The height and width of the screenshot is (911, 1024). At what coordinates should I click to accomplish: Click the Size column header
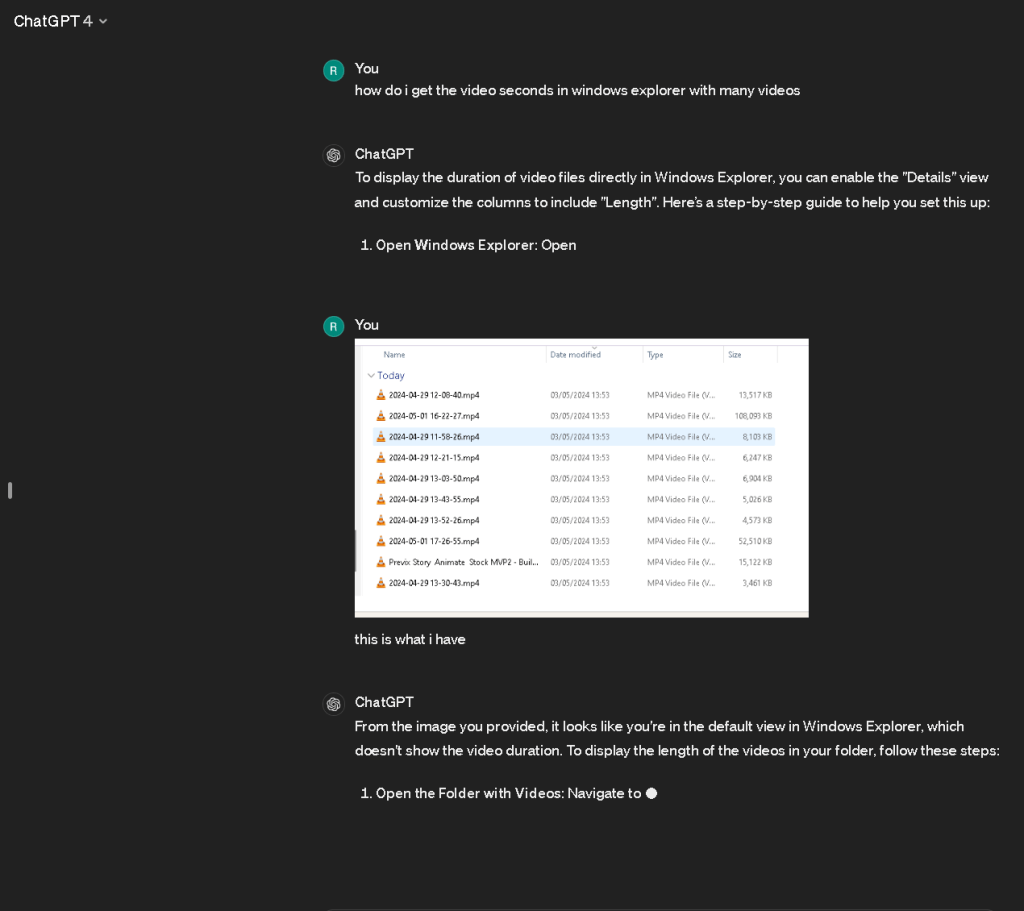point(735,355)
